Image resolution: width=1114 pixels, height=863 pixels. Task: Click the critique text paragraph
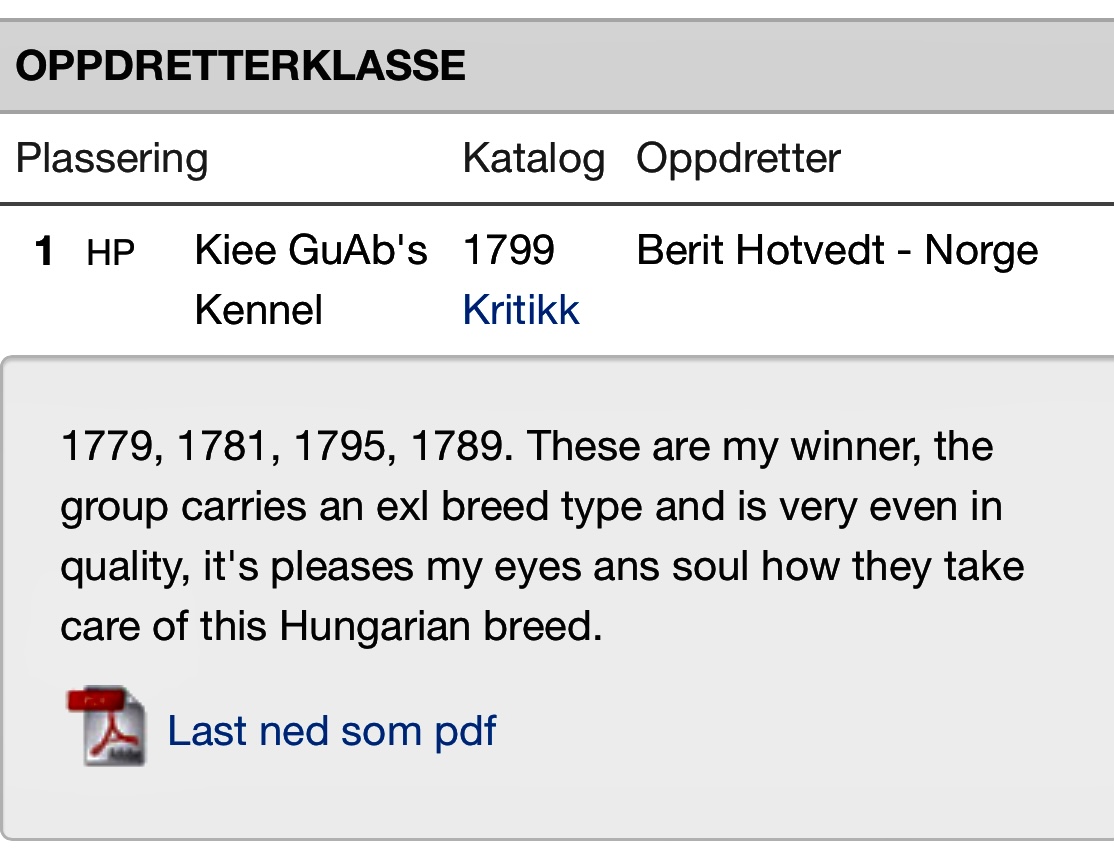point(542,536)
